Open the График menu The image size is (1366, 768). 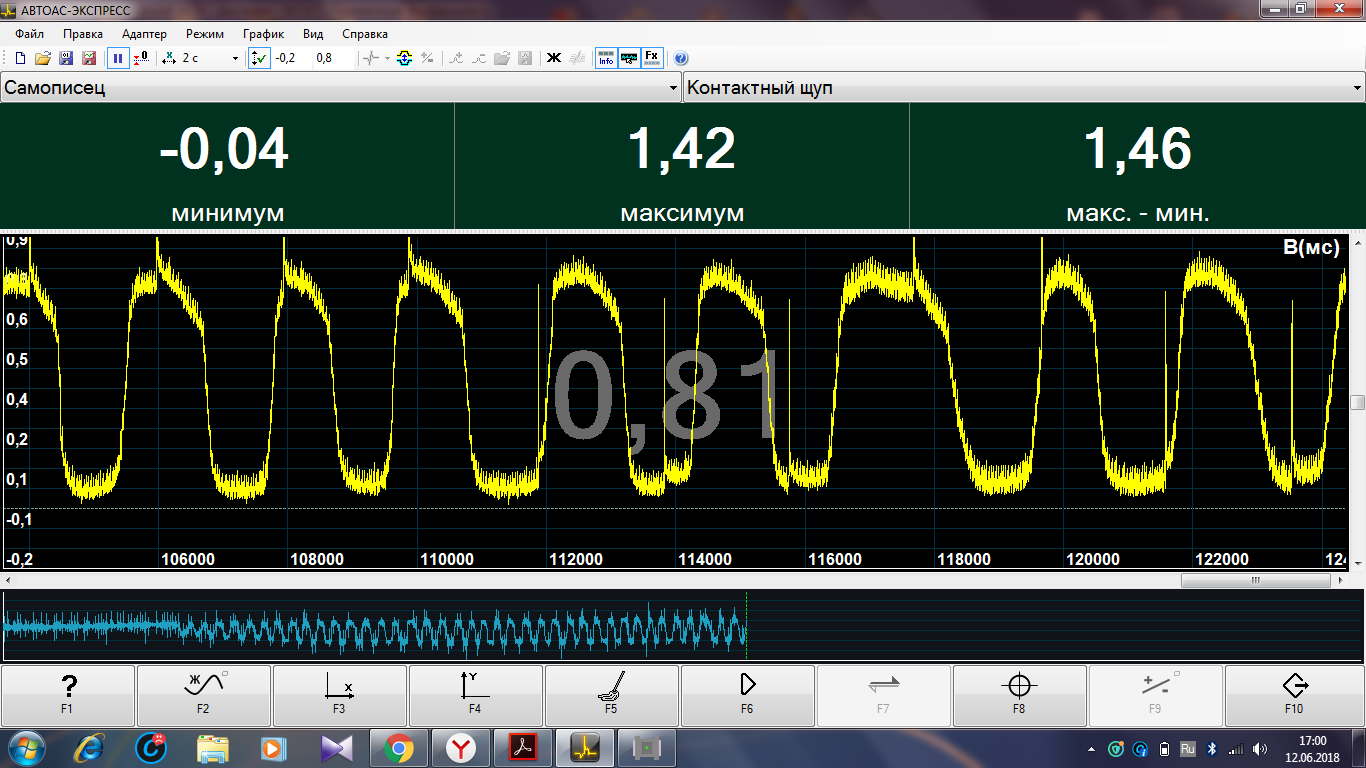click(x=264, y=34)
